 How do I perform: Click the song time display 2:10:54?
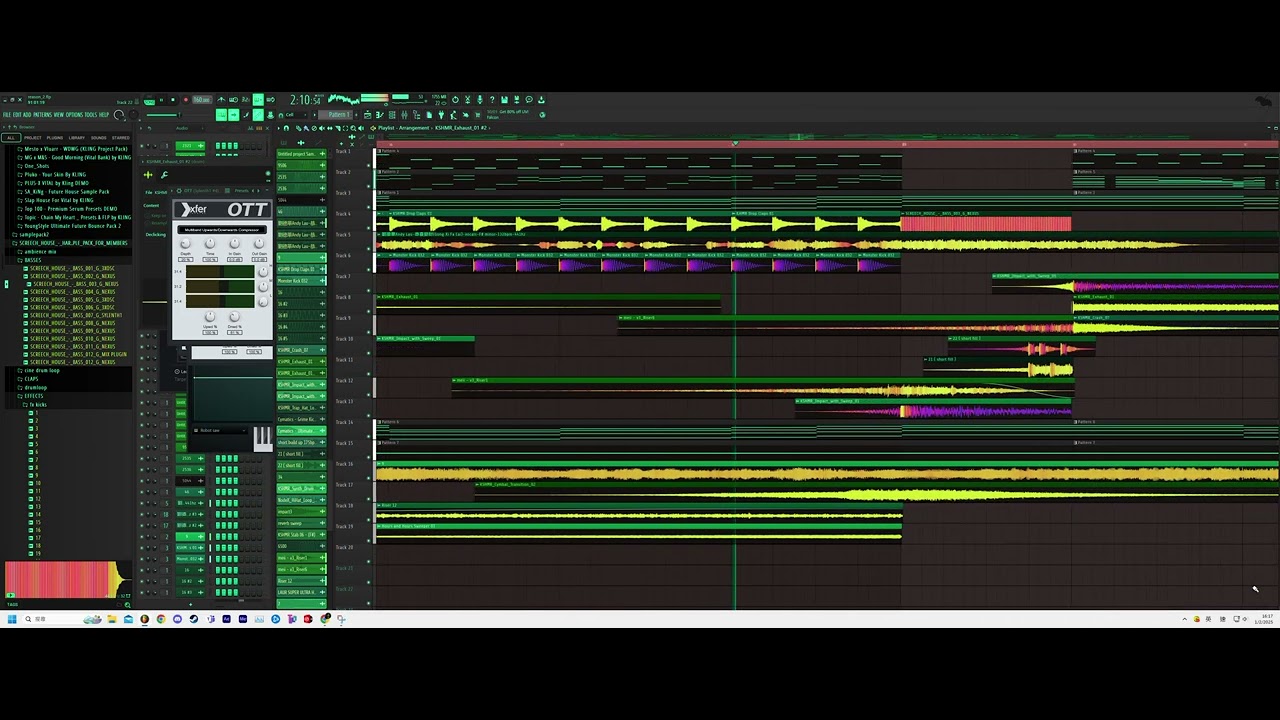(x=307, y=100)
